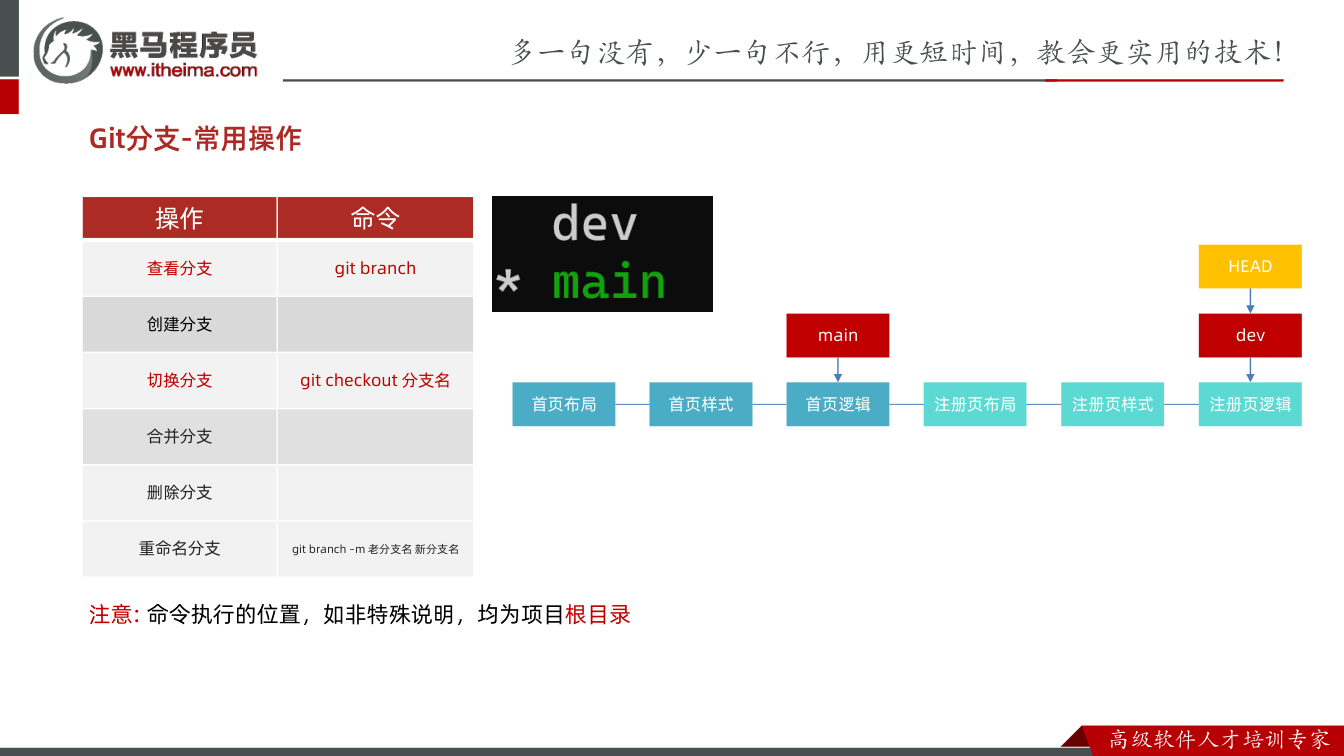Click the "git checkout 分支名" command cell

pyautogui.click(x=375, y=380)
